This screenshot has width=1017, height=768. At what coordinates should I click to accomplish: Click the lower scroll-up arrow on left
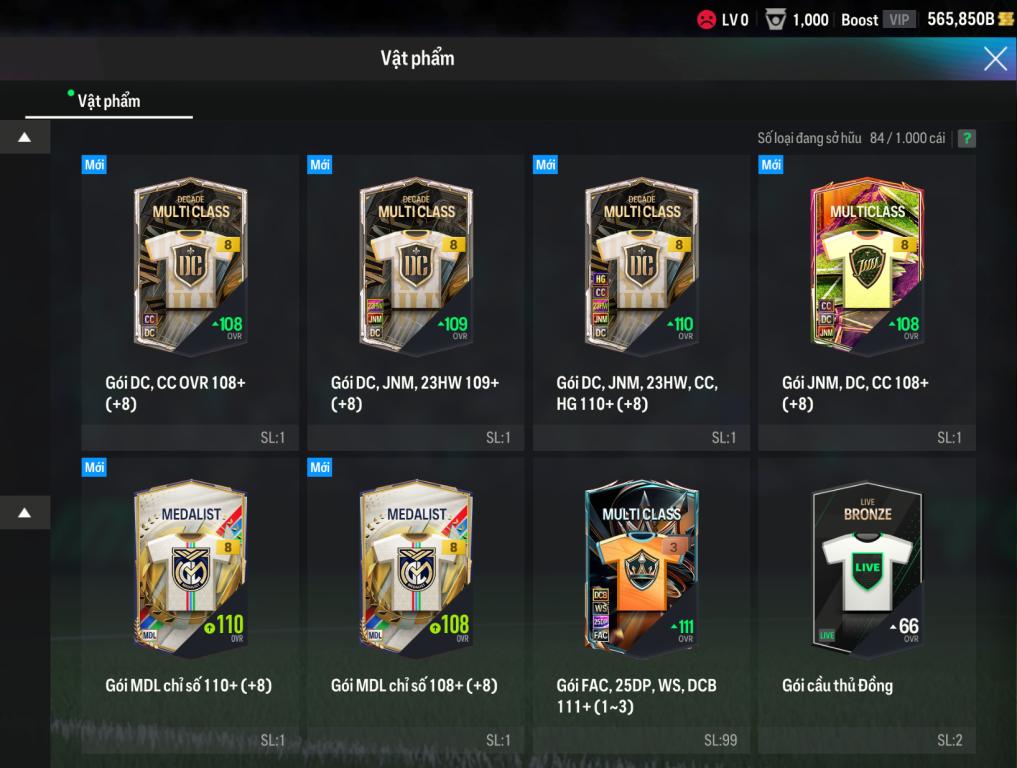point(25,512)
